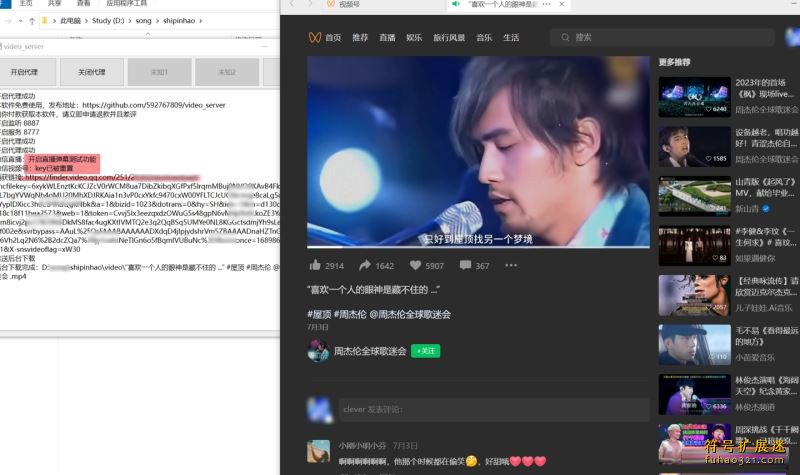Click the green +关注 follow button
This screenshot has width=800, height=475.
[x=426, y=351]
